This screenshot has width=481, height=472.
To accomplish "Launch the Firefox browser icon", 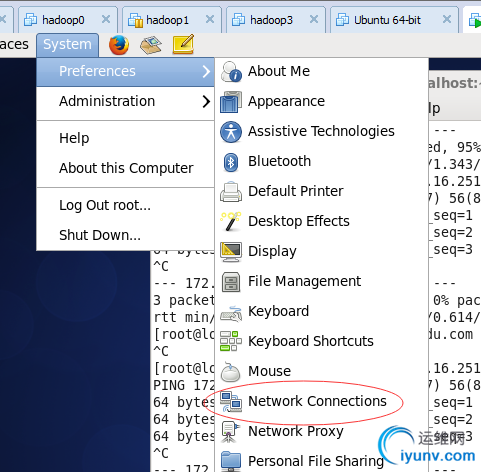I will click(x=119, y=45).
